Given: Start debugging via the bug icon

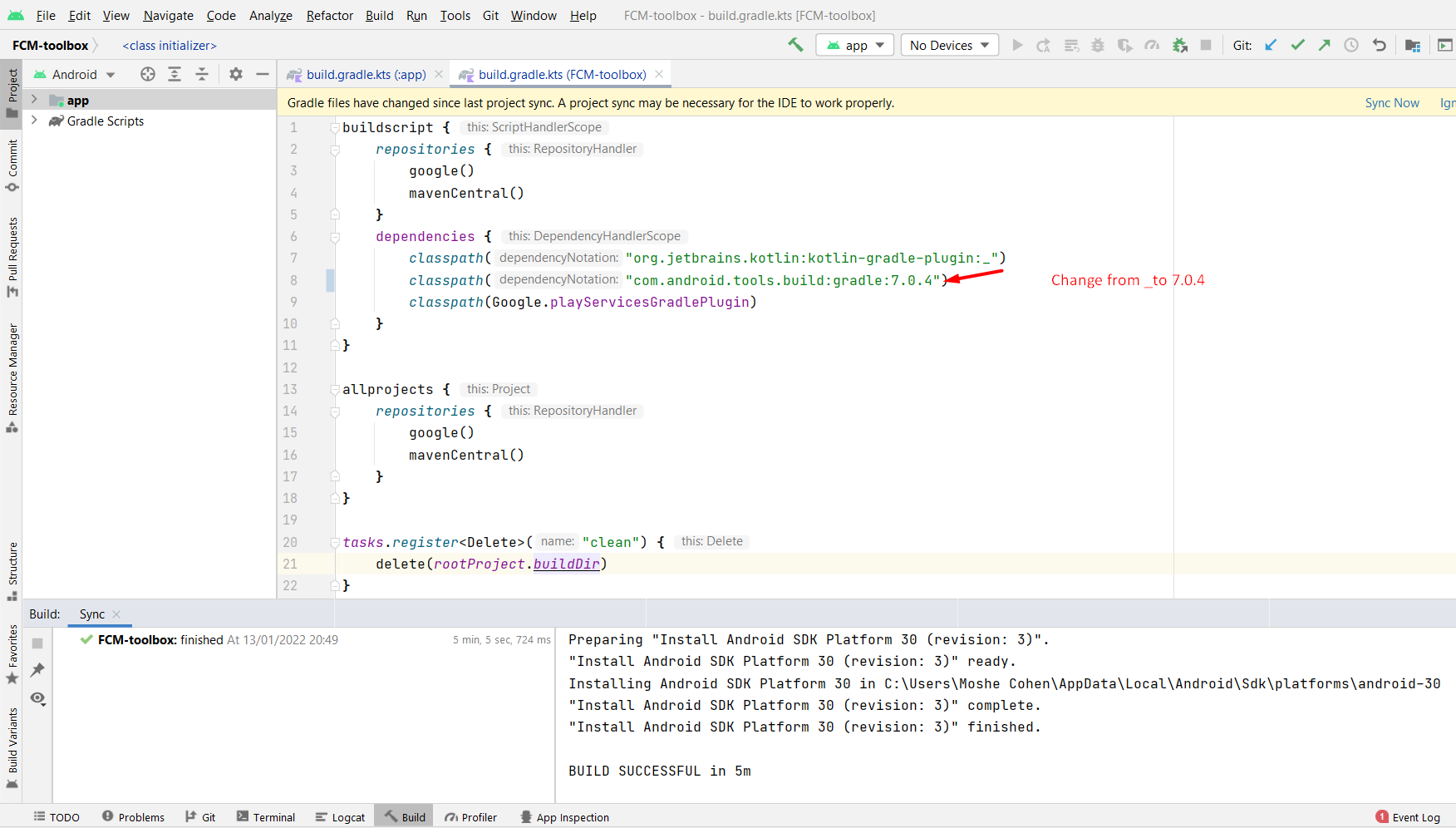Looking at the screenshot, I should point(1098,45).
